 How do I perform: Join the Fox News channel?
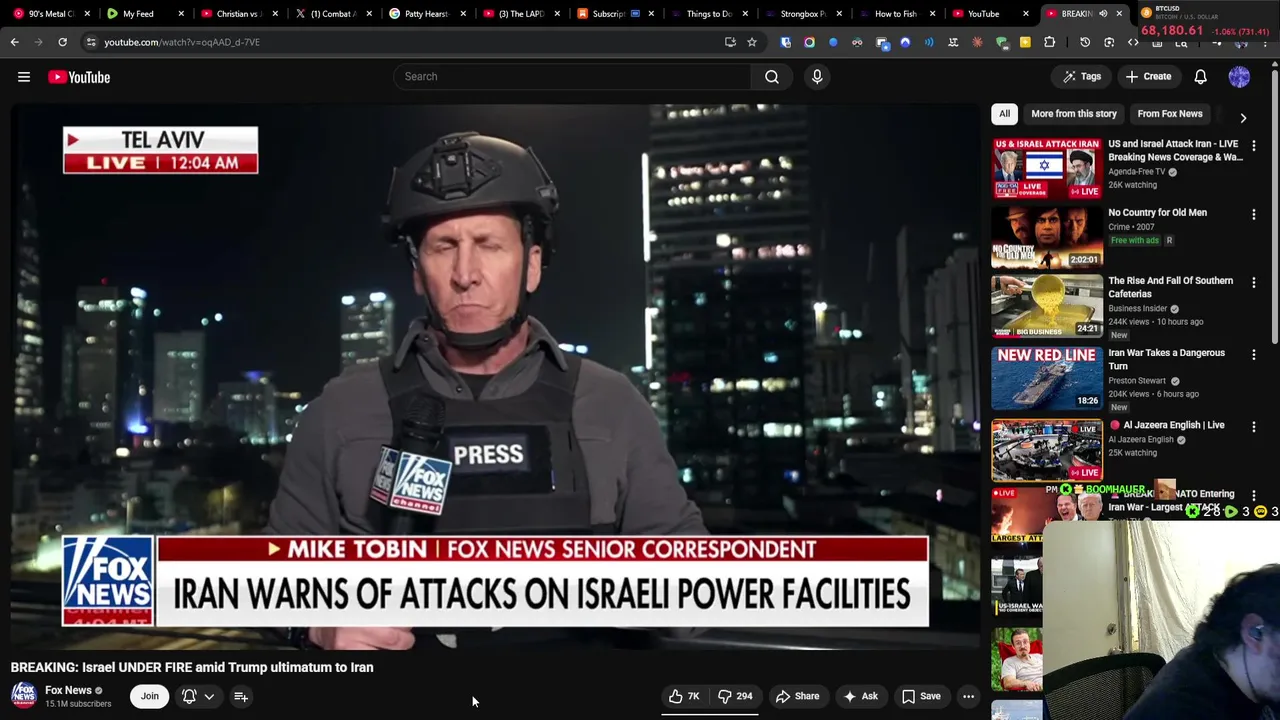(x=149, y=696)
